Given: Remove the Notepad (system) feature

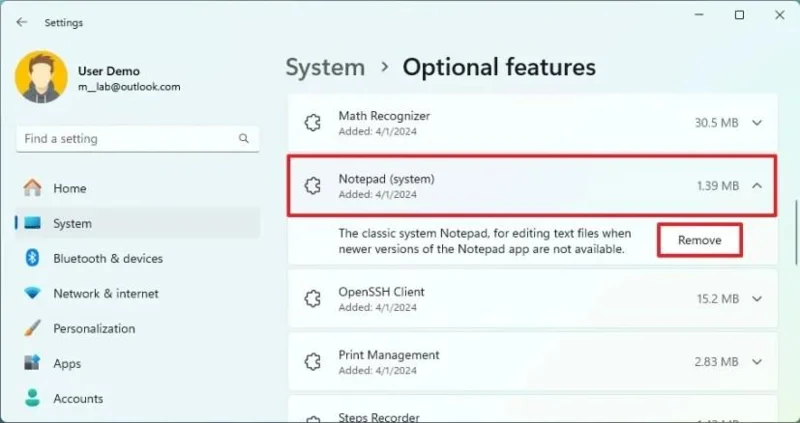Looking at the screenshot, I should [x=699, y=240].
